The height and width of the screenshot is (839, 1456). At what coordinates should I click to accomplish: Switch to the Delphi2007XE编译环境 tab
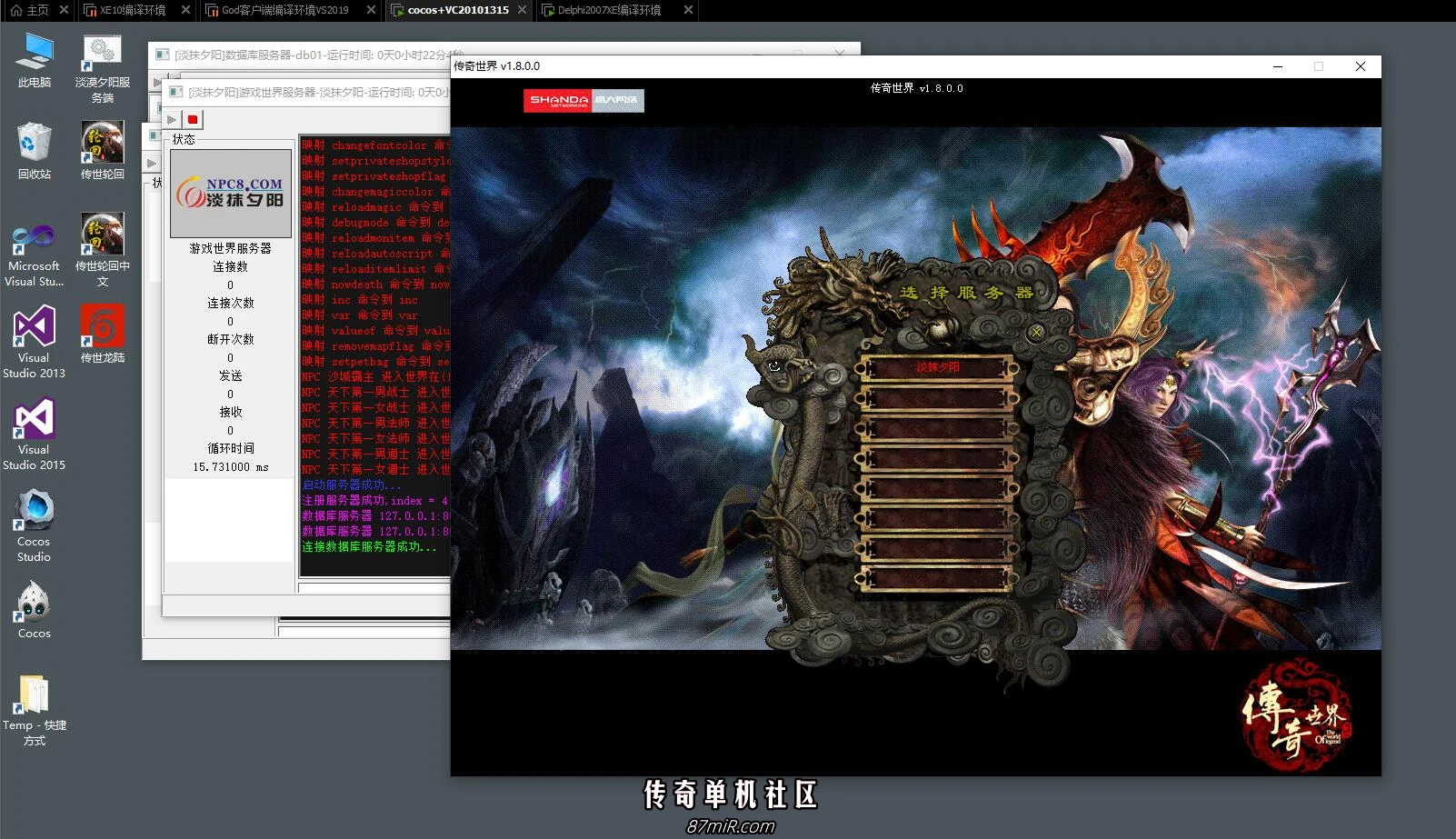pos(608,10)
